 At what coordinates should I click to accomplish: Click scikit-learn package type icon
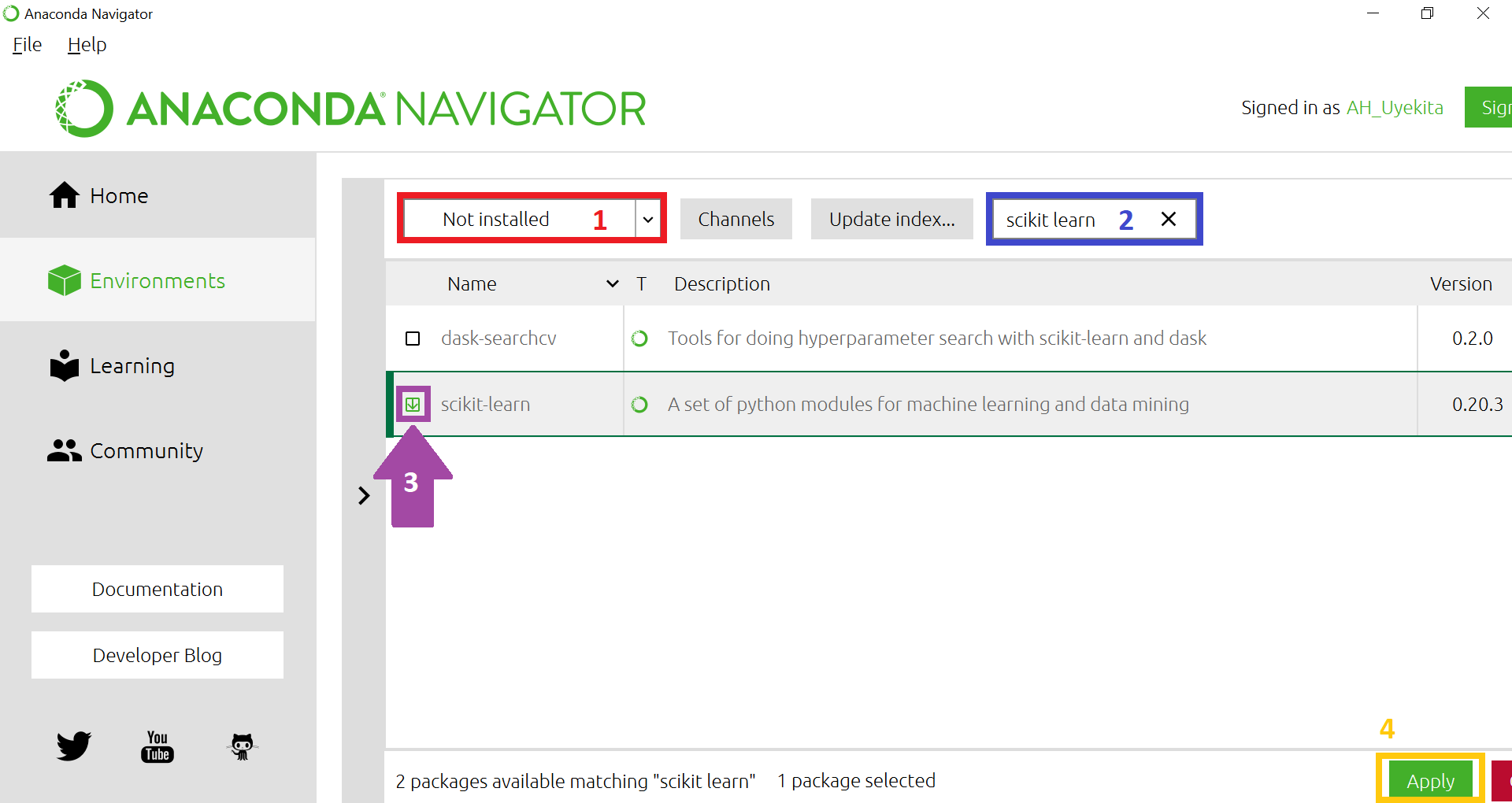(x=639, y=405)
